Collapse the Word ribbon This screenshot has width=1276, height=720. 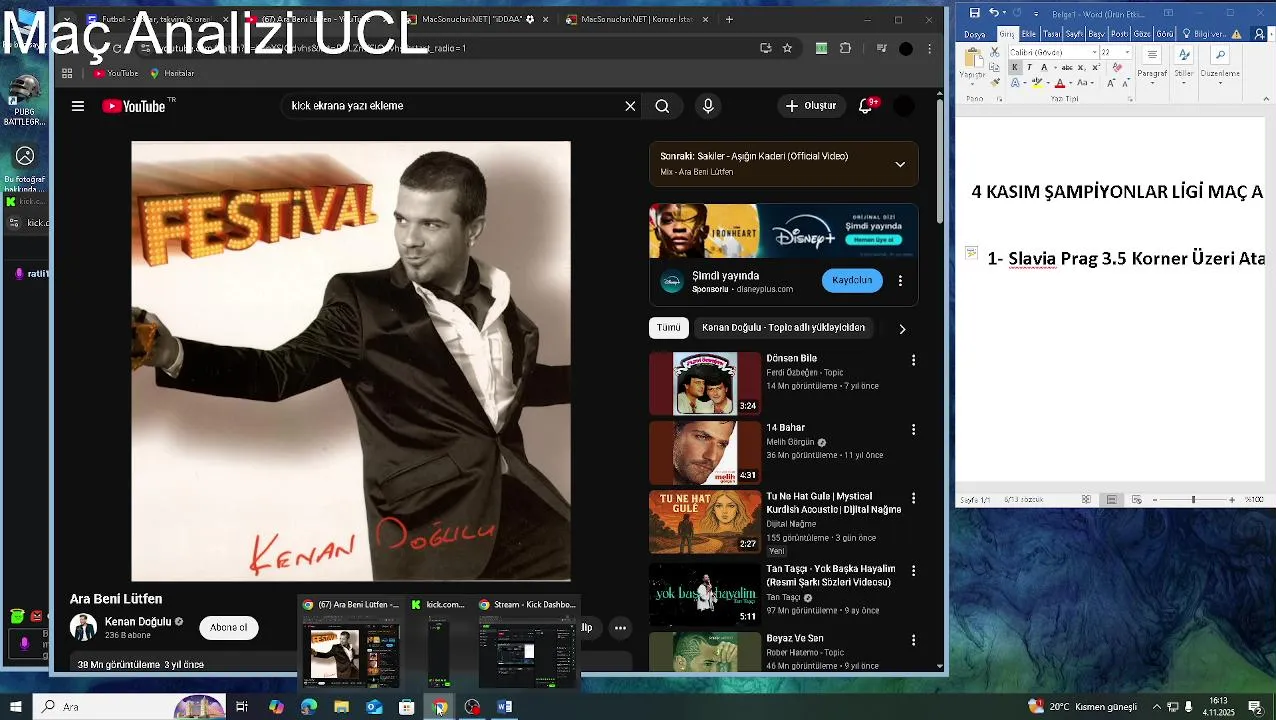click(1266, 99)
